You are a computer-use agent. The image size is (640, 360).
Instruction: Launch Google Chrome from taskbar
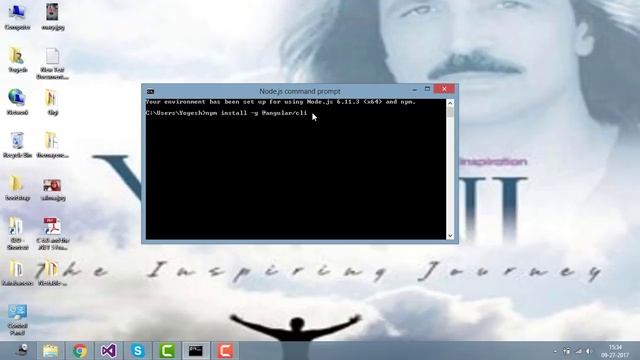point(80,351)
